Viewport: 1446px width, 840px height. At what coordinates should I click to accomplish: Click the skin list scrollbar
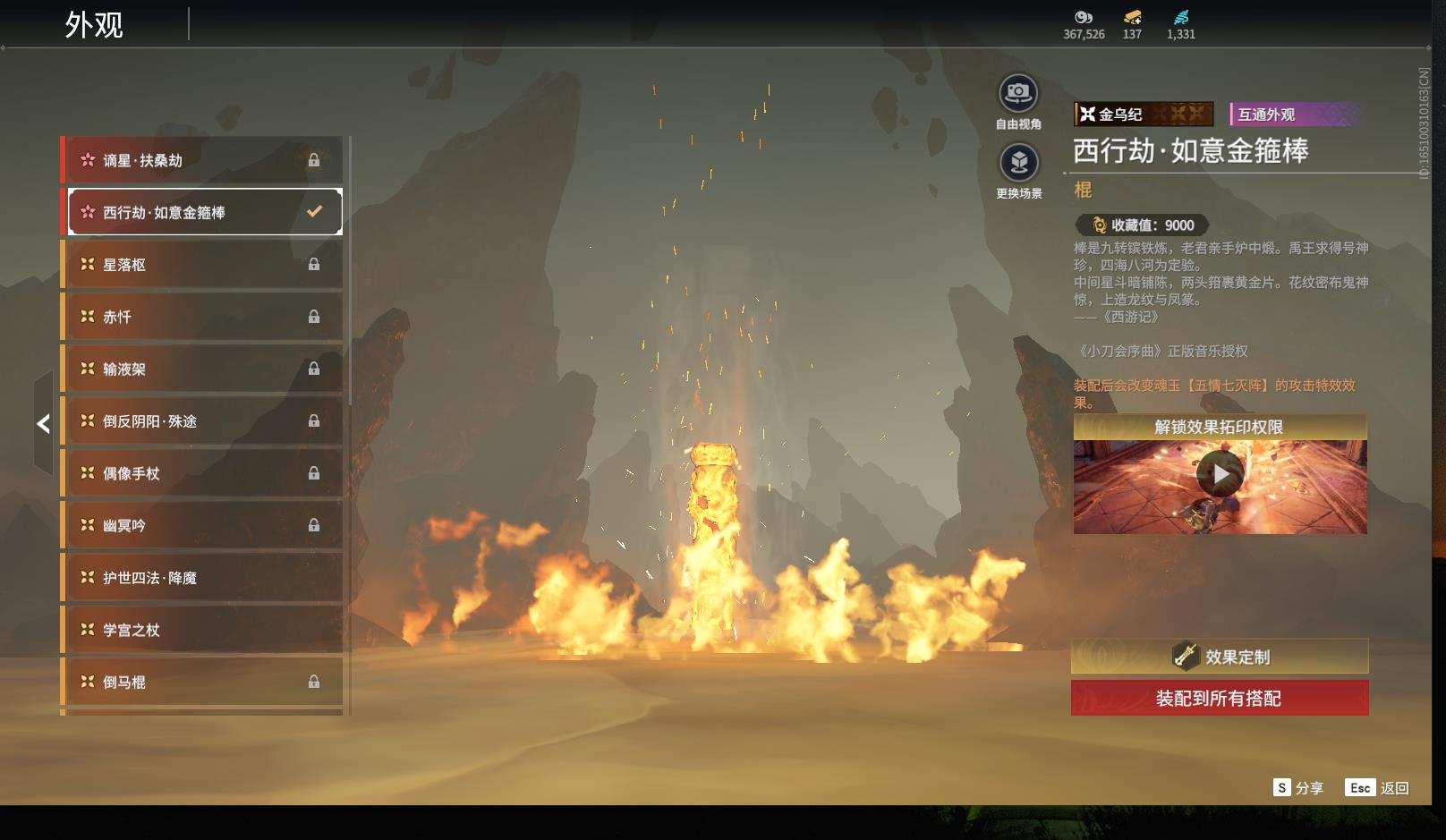coord(349,271)
